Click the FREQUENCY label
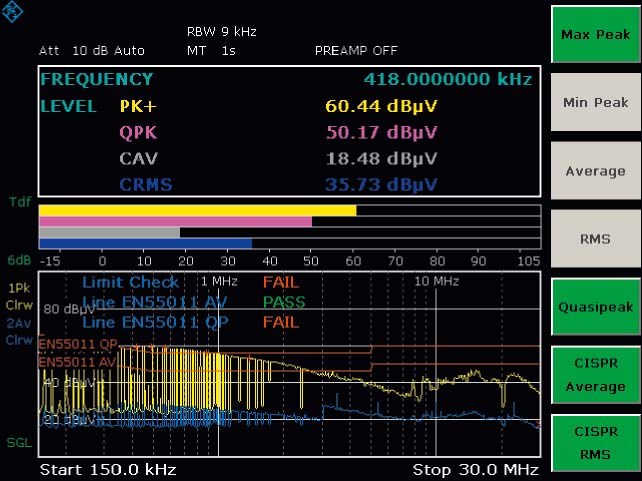 coord(97,79)
